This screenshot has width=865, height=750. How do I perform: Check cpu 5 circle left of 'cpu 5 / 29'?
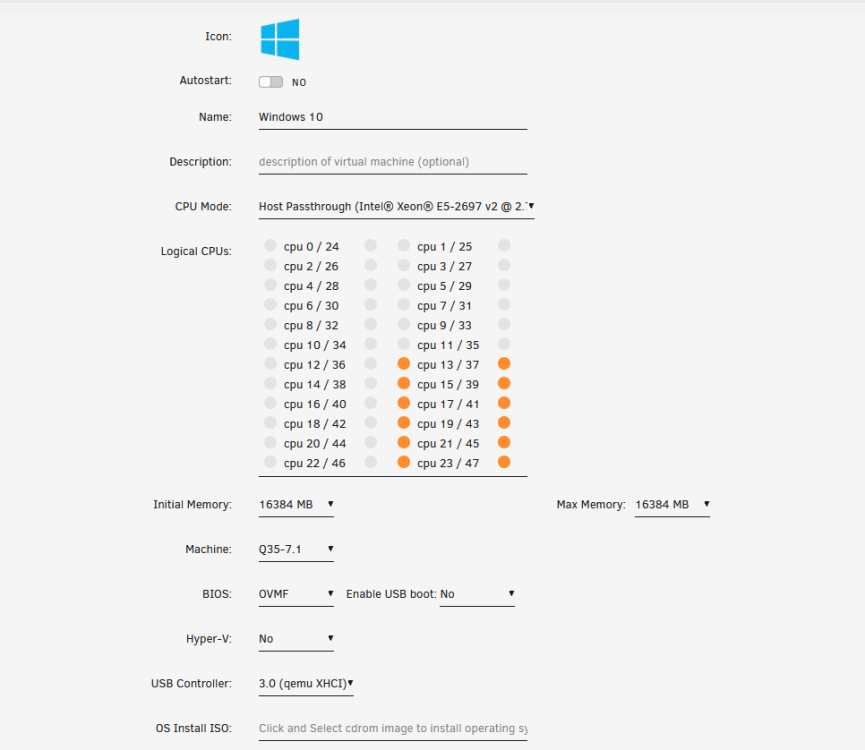click(404, 285)
